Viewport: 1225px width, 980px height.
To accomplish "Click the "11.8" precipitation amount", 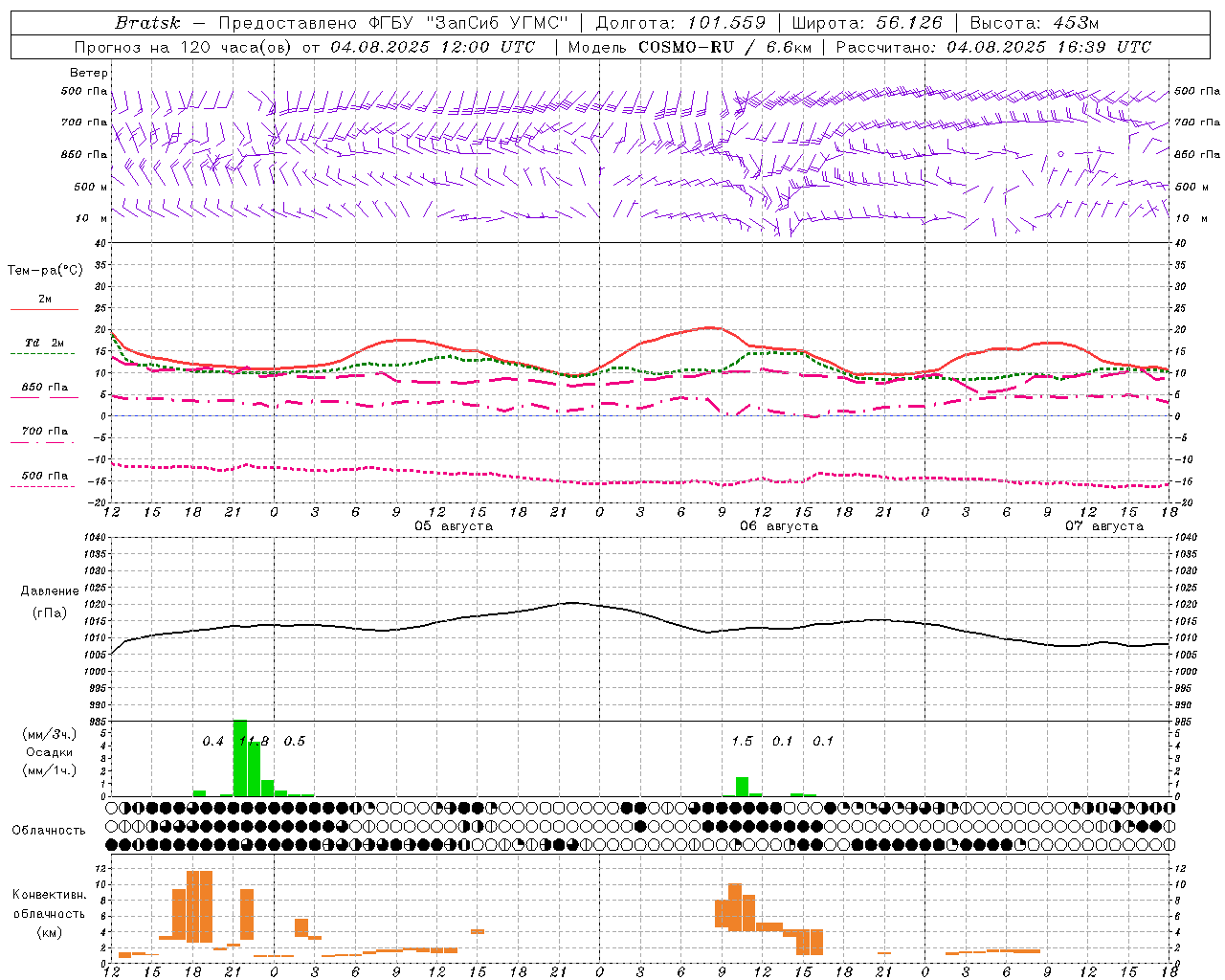I will tap(255, 742).
